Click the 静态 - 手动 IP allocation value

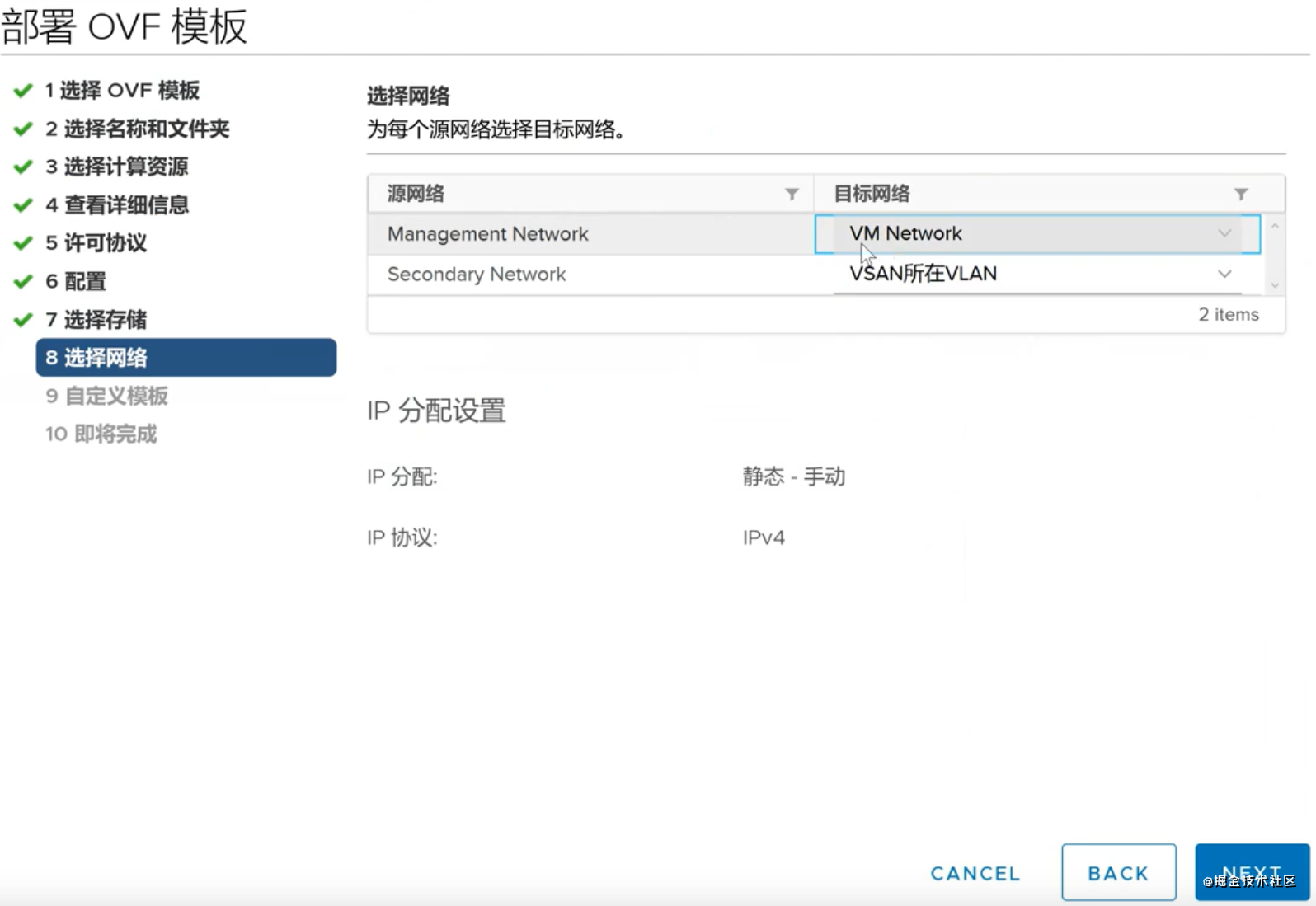(x=794, y=476)
